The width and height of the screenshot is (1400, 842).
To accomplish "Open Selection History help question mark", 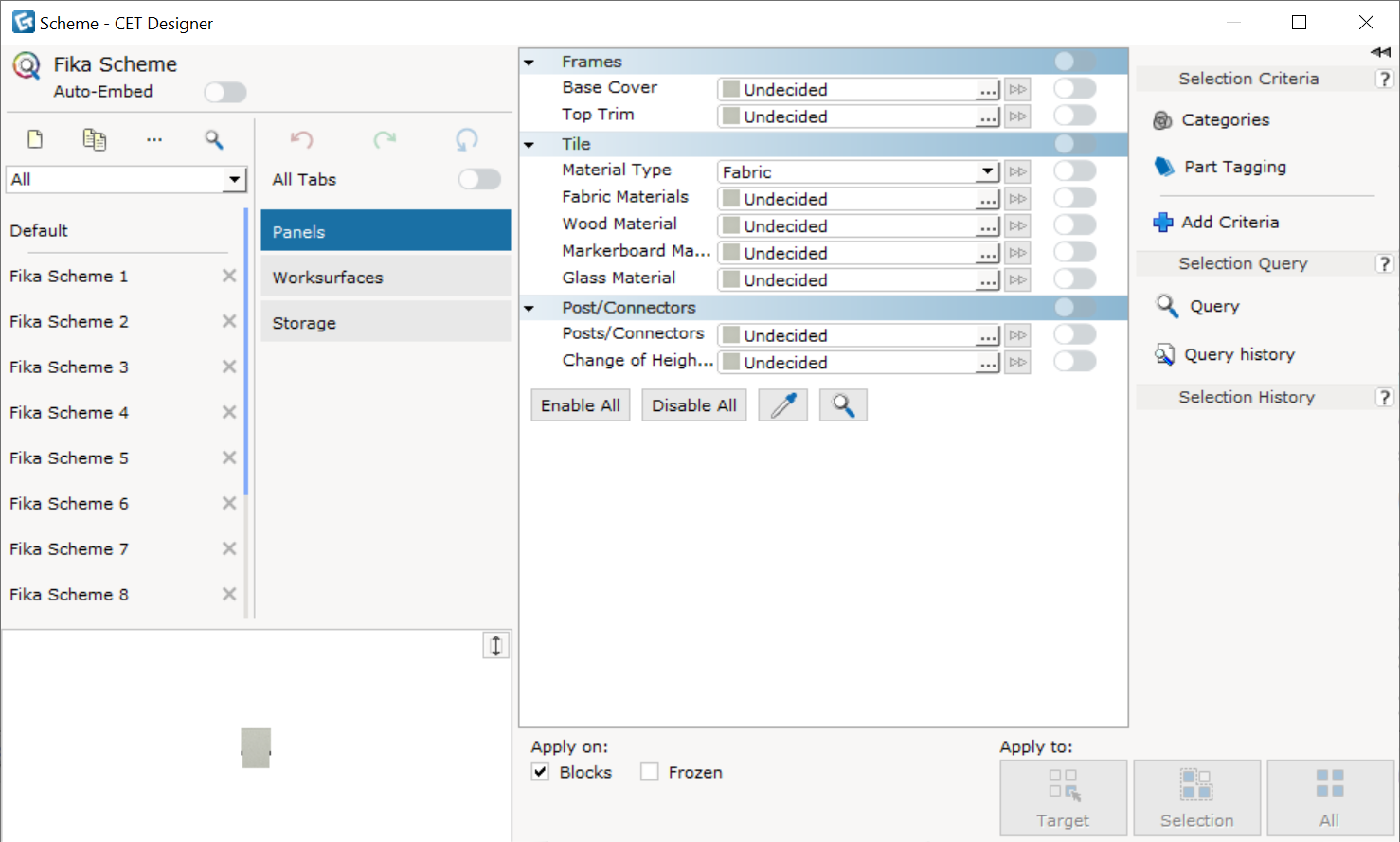I will tap(1384, 397).
